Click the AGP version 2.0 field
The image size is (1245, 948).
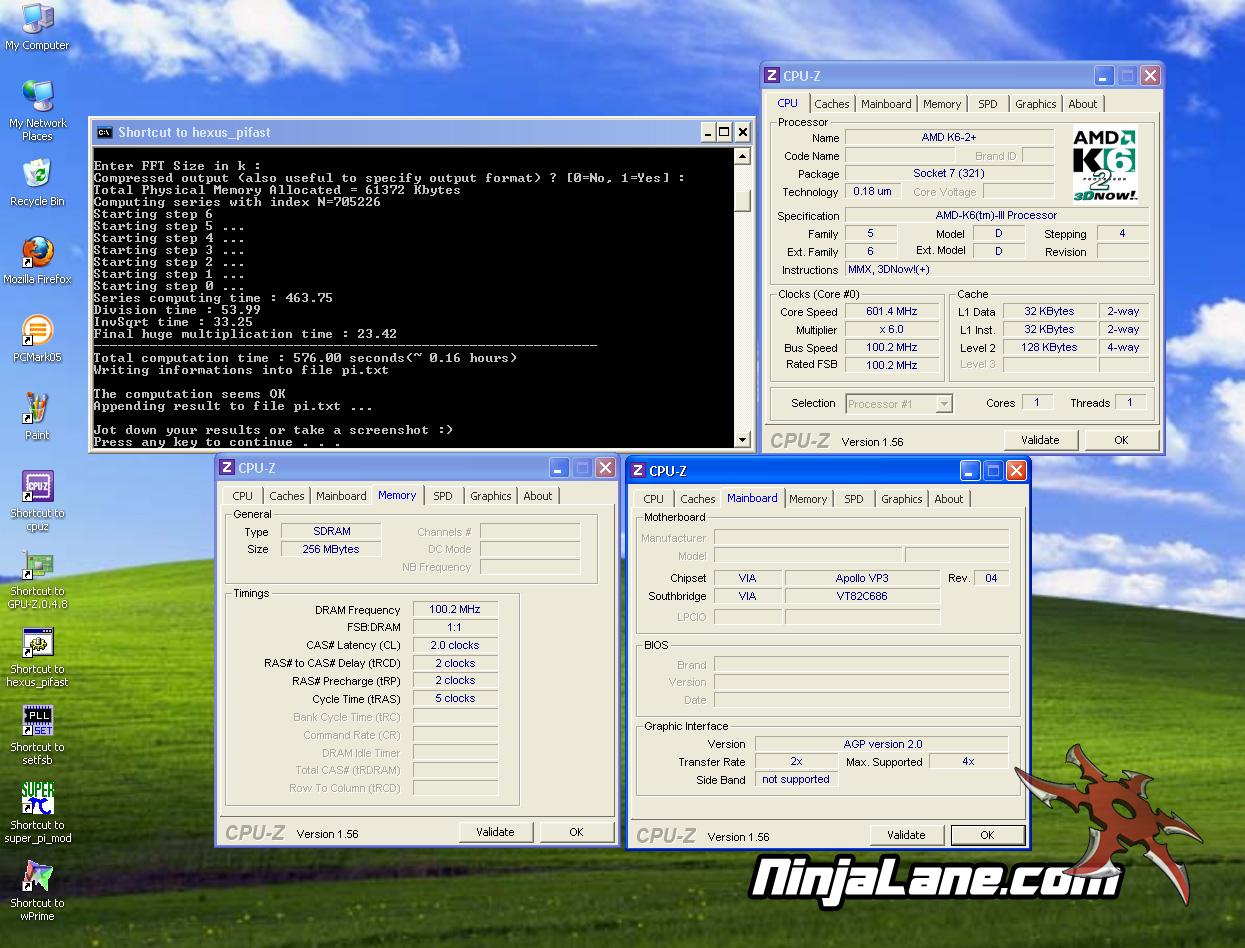[882, 744]
